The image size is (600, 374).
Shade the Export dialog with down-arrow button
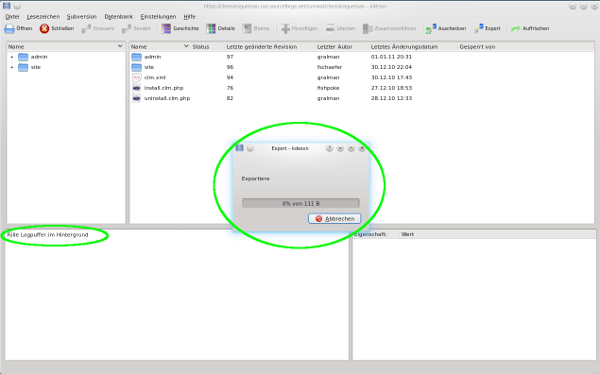coord(340,148)
